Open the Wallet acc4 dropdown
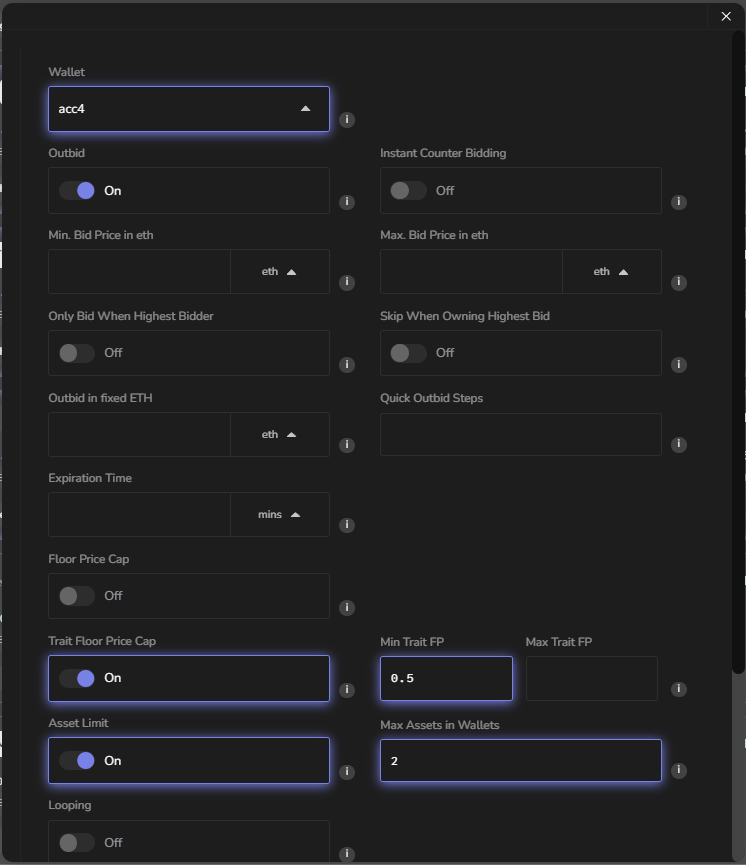746x865 pixels. pyautogui.click(x=189, y=109)
